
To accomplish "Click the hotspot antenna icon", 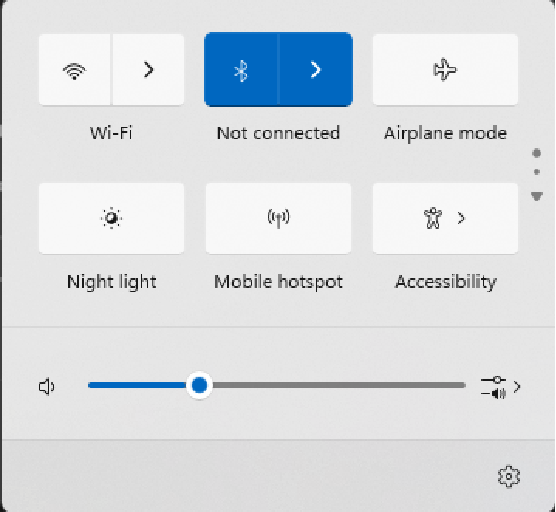I will tap(278, 218).
